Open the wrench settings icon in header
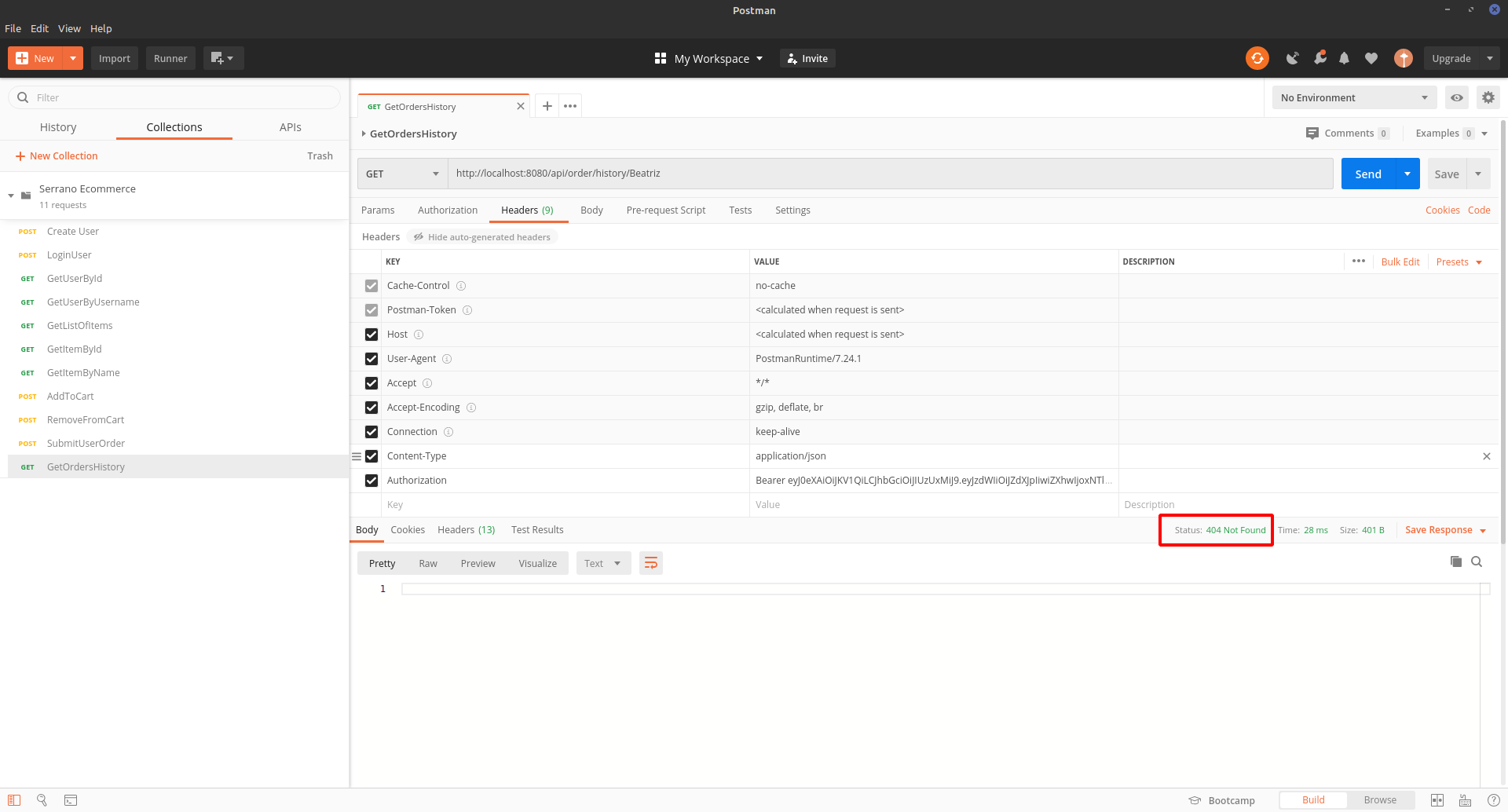 1319,58
